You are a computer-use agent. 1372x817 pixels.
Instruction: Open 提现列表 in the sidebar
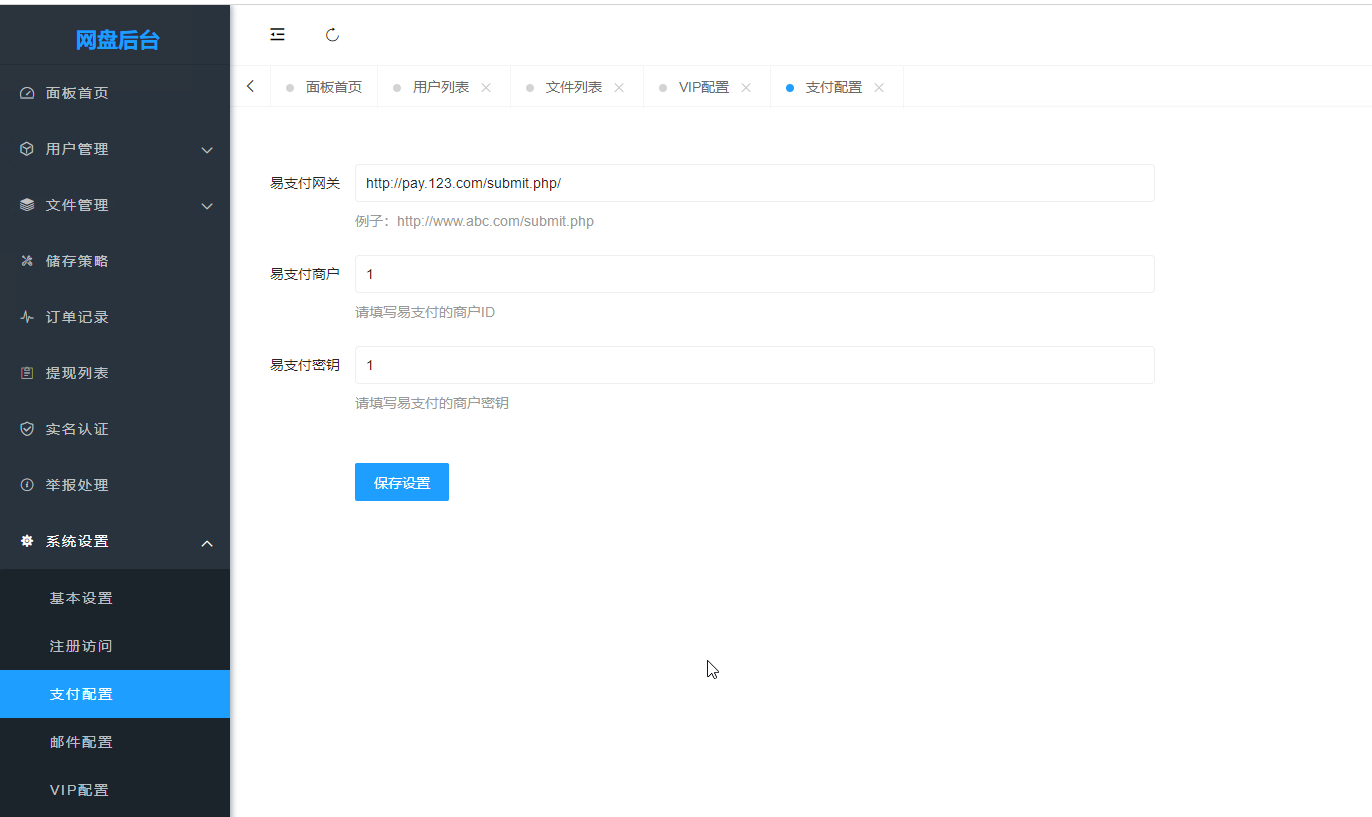(115, 373)
